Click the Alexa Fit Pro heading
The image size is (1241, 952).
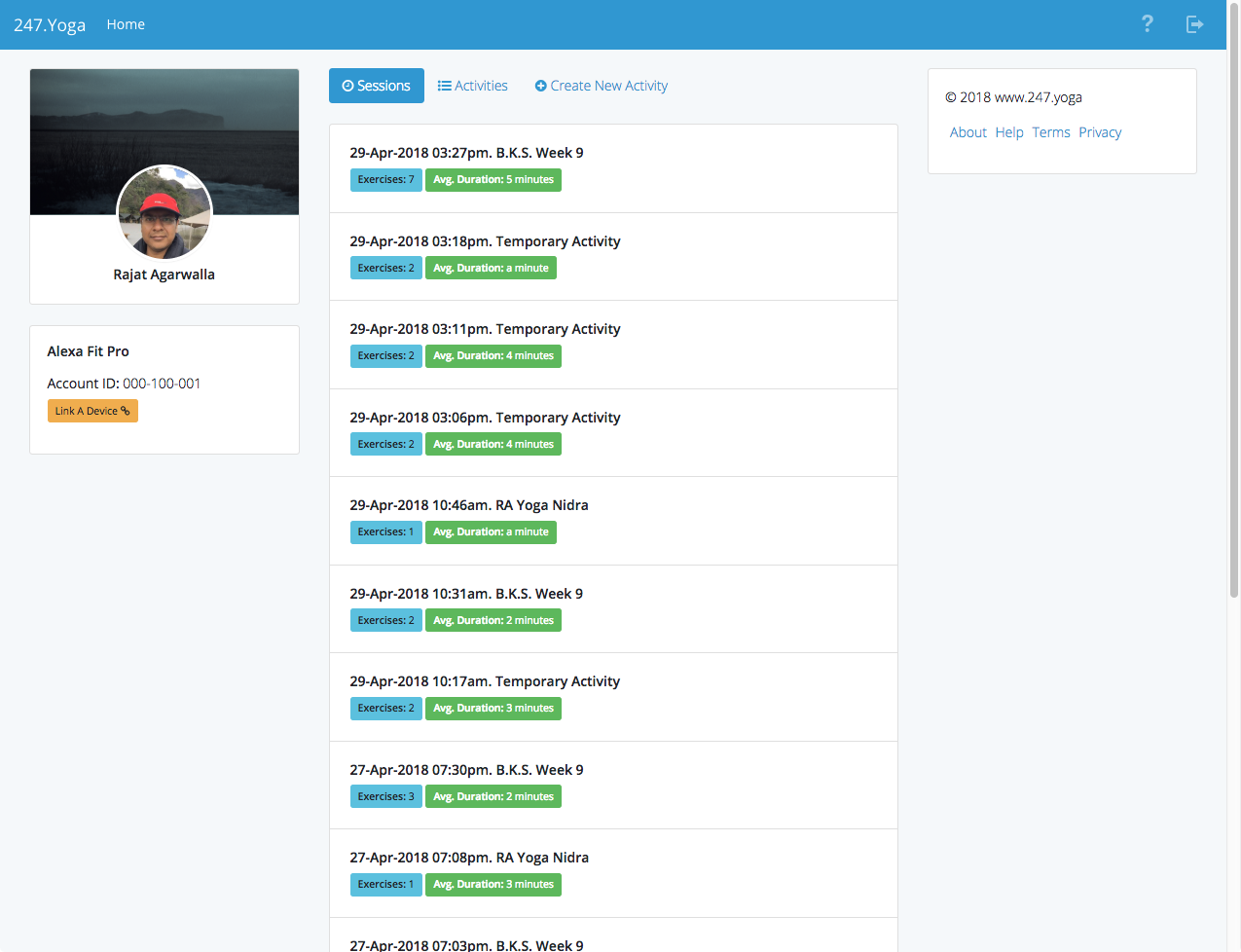(x=89, y=351)
